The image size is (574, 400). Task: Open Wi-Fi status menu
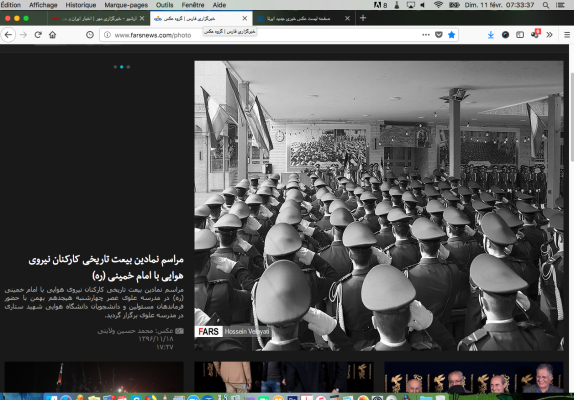tap(438, 5)
